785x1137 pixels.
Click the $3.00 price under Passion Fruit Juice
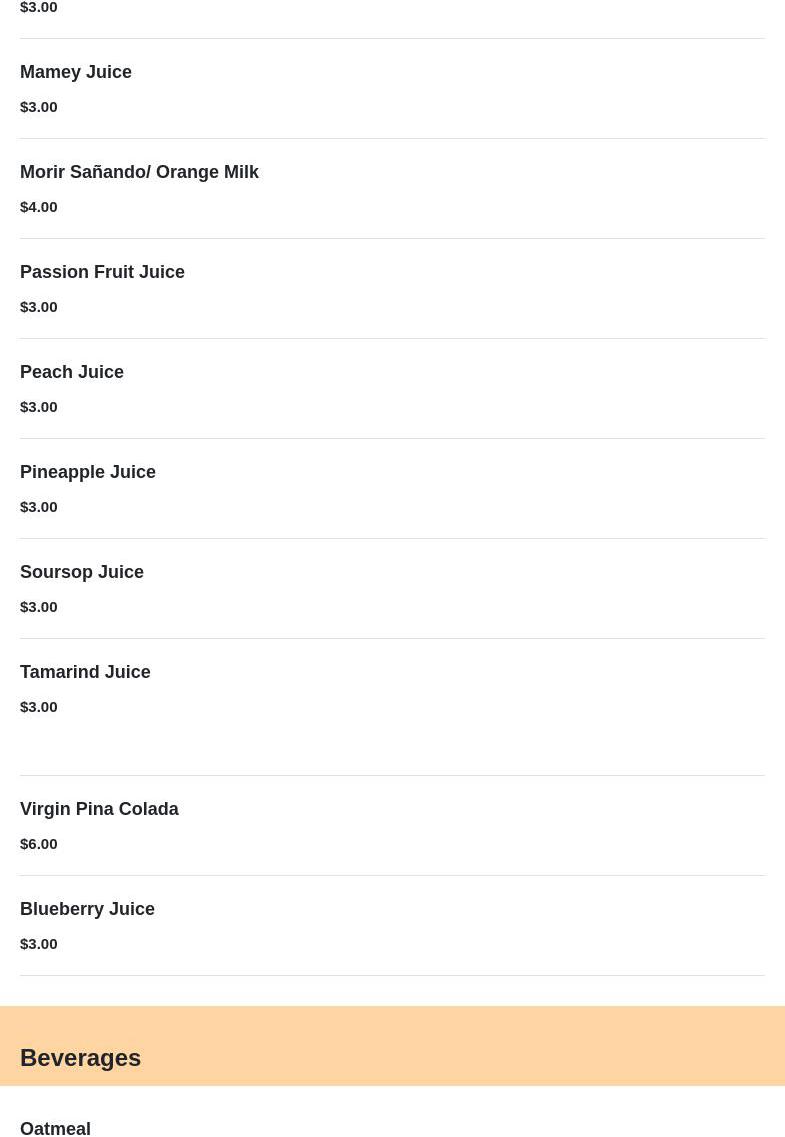39,306
